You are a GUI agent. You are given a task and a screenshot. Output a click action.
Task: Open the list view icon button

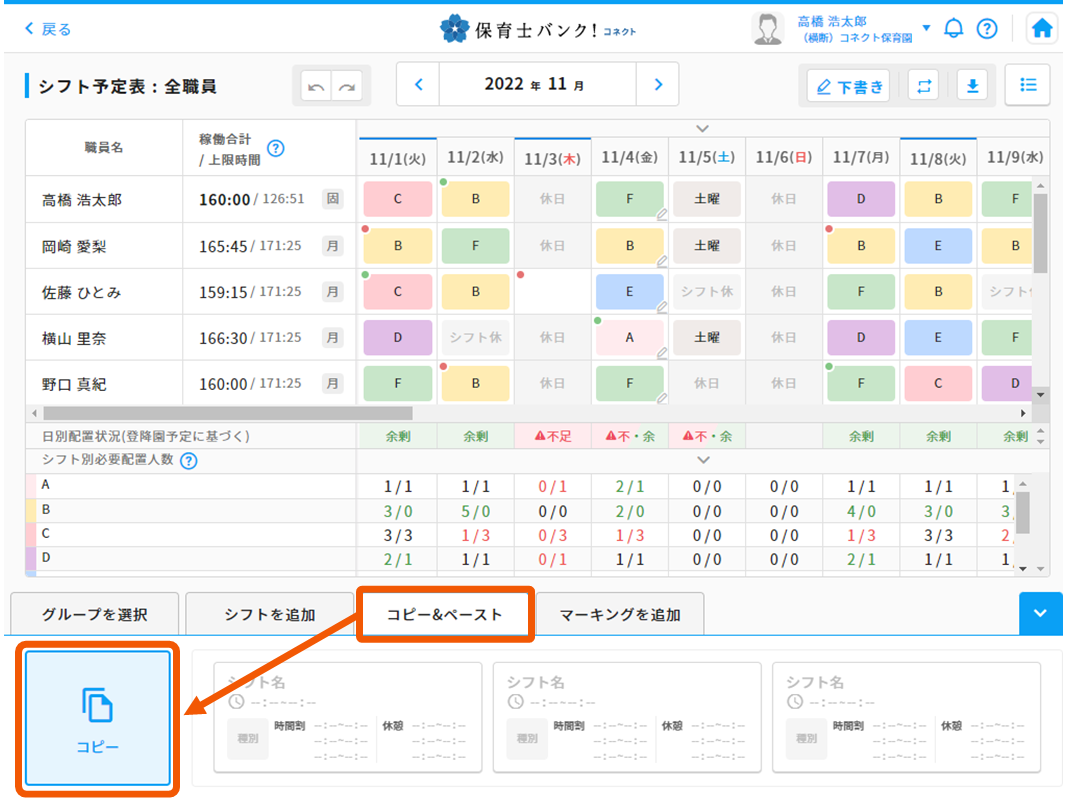tap(1027, 85)
